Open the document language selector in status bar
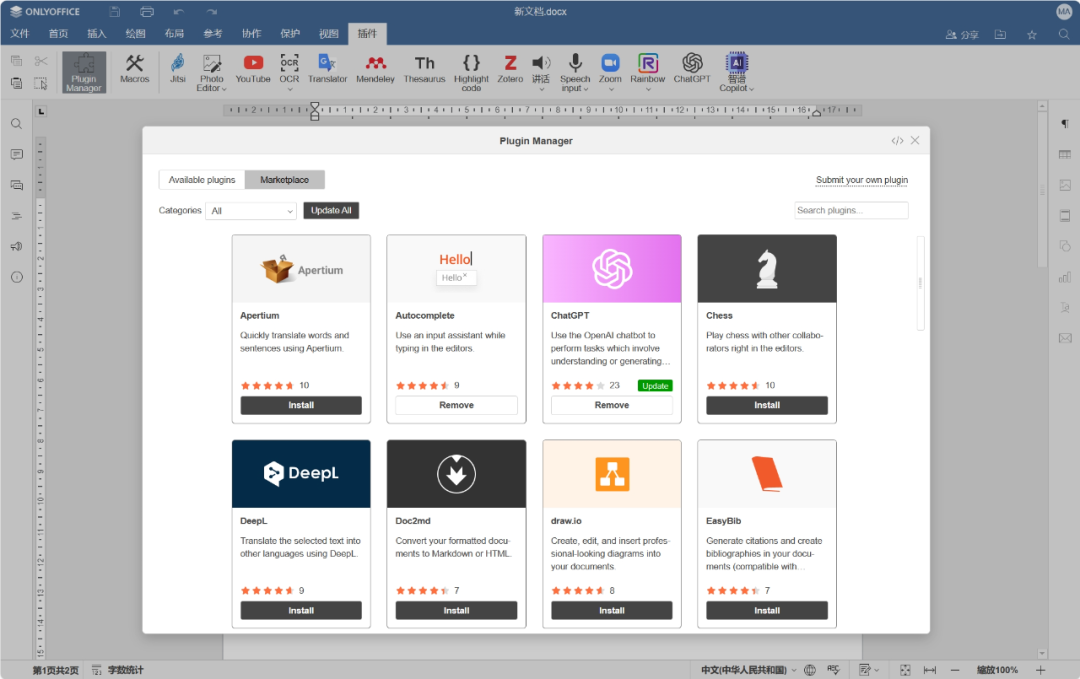The width and height of the screenshot is (1080, 679). click(749, 670)
